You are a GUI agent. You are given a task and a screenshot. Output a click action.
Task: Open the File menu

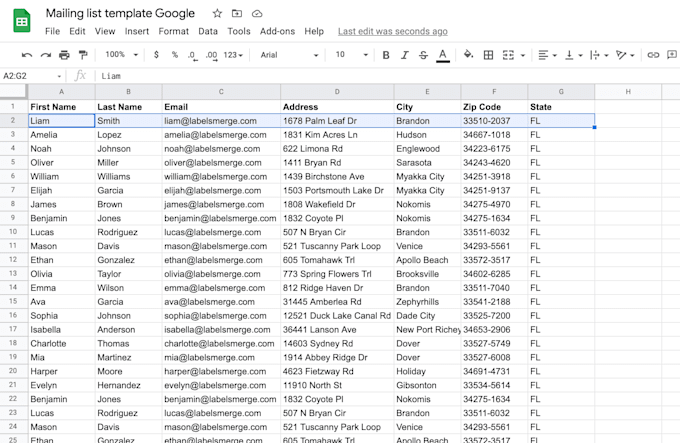52,31
